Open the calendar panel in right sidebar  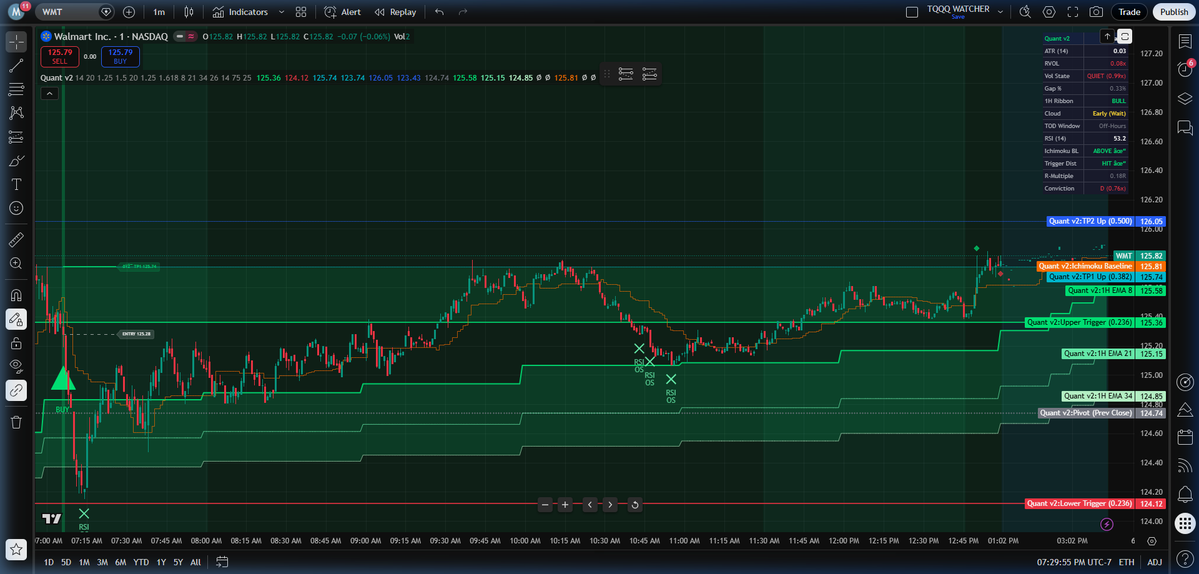click(x=1184, y=437)
